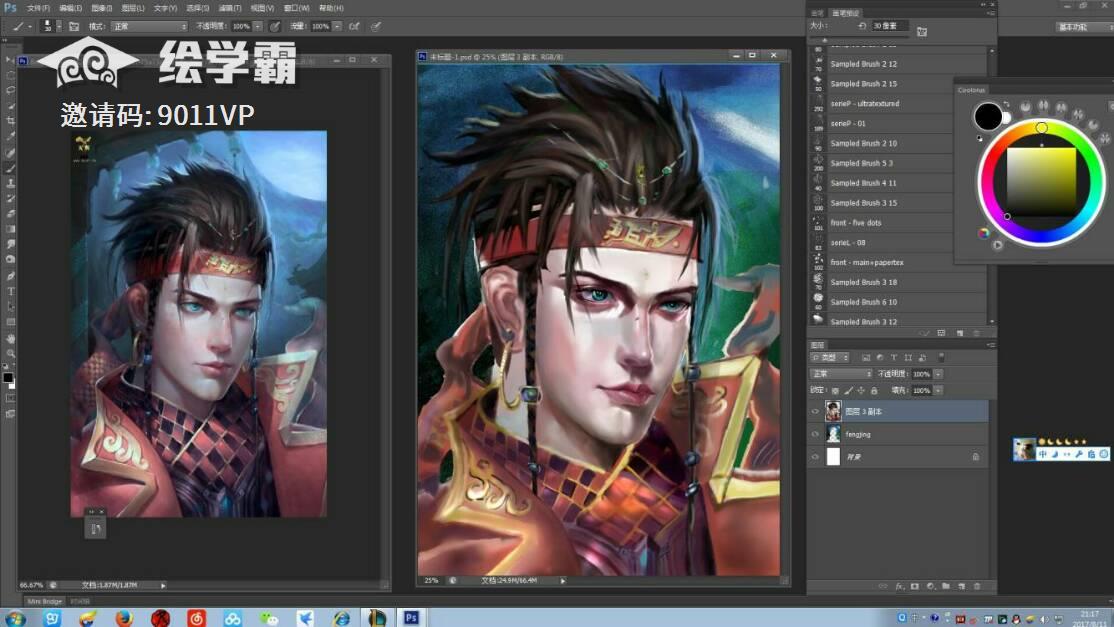Pick a color in Coolorus square
The image size is (1114, 627).
pos(1041,182)
